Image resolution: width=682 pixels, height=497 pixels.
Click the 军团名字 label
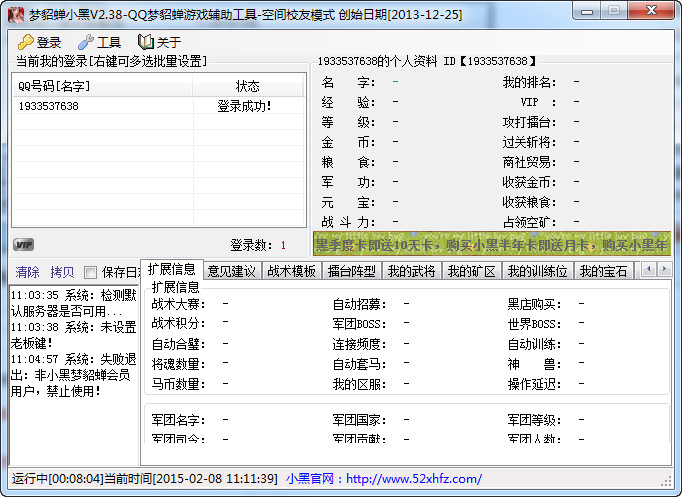click(x=178, y=420)
